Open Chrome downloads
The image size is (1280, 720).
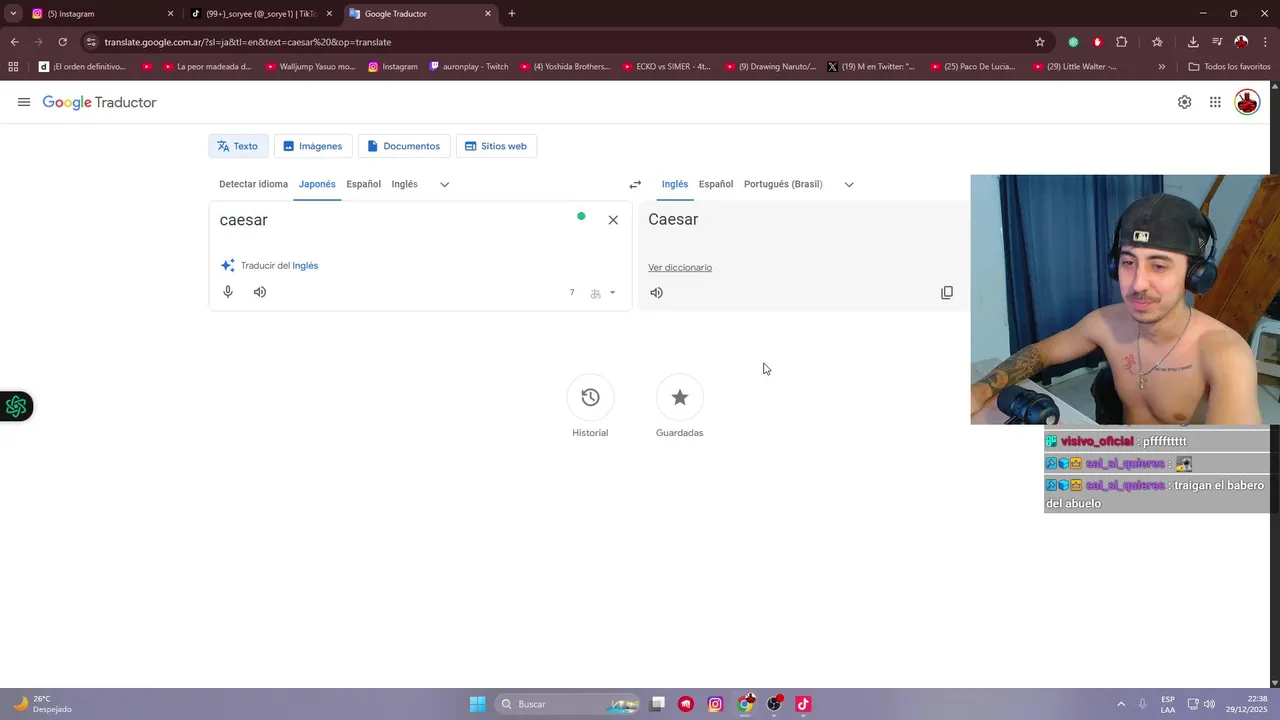coord(1193,42)
